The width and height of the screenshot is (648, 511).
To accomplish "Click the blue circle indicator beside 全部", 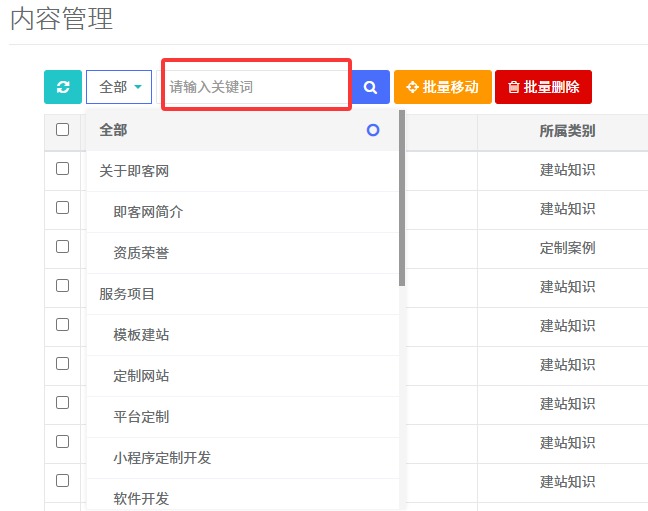I will (373, 130).
